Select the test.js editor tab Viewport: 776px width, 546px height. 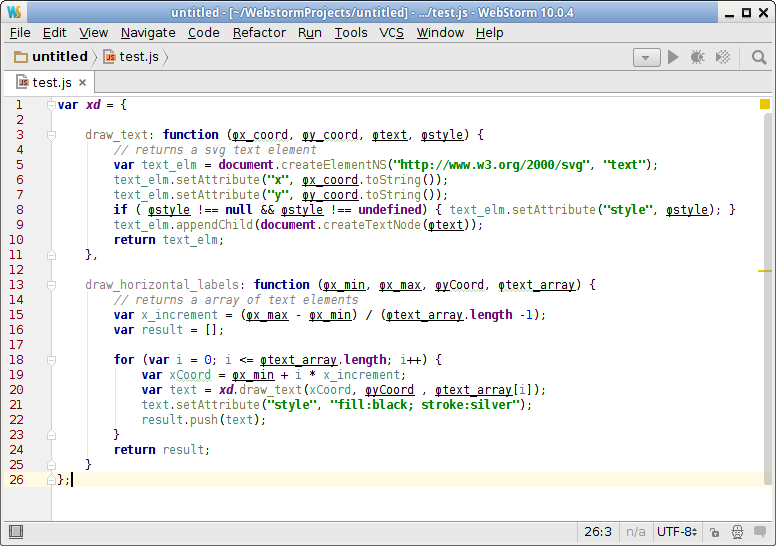click(x=48, y=83)
